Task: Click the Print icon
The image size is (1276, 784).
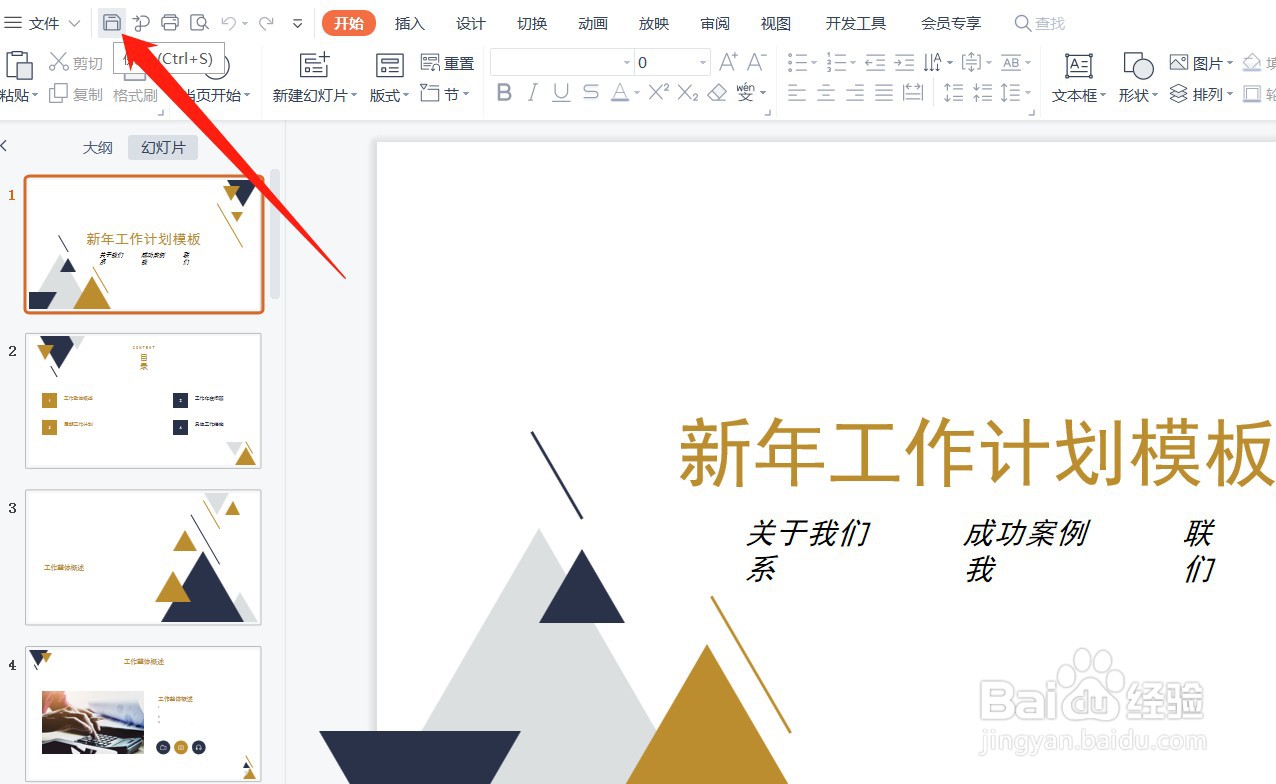Action: [170, 22]
